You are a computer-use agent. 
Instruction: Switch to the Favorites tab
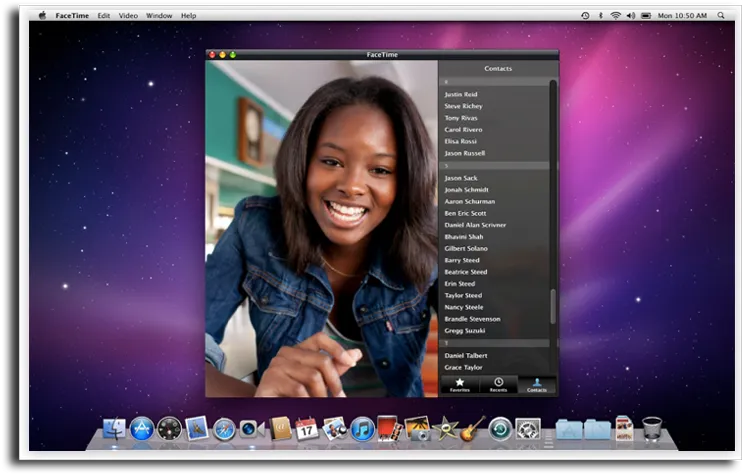click(459, 385)
